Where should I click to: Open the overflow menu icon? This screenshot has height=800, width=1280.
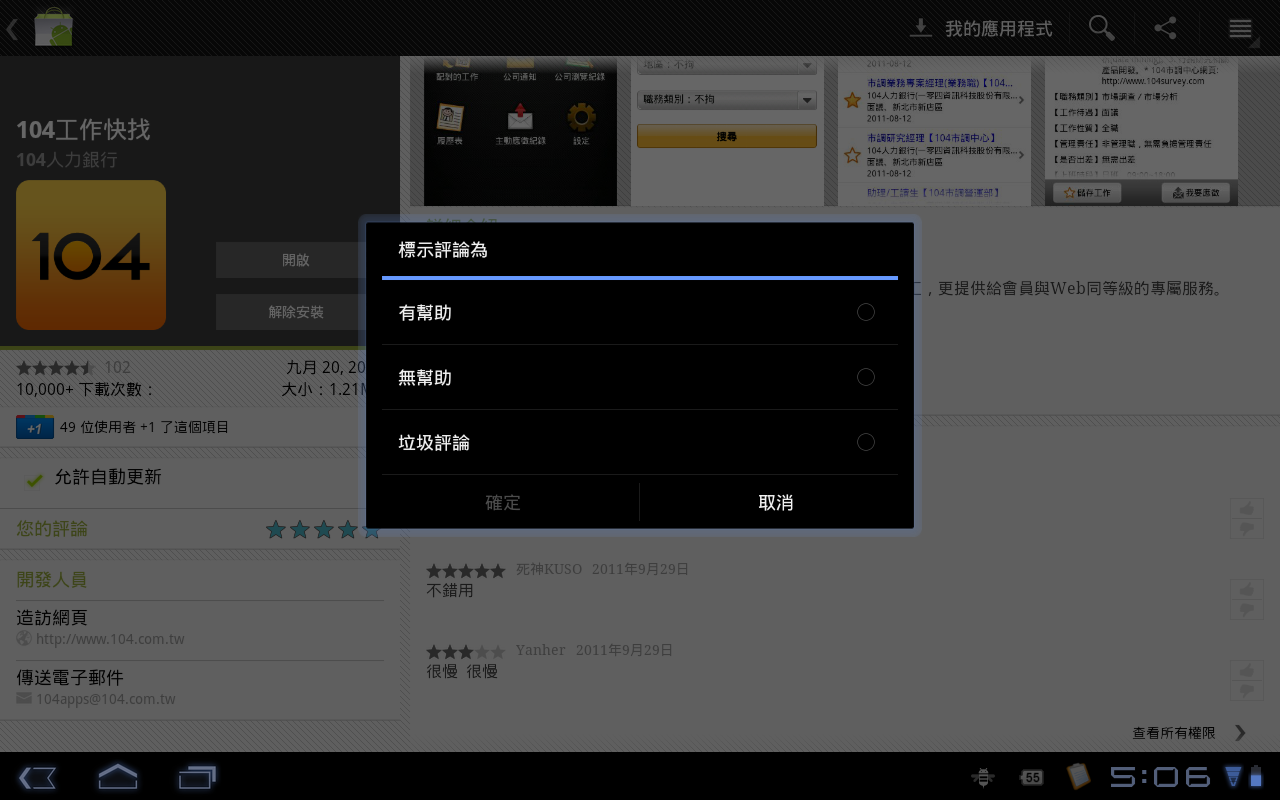point(1240,28)
